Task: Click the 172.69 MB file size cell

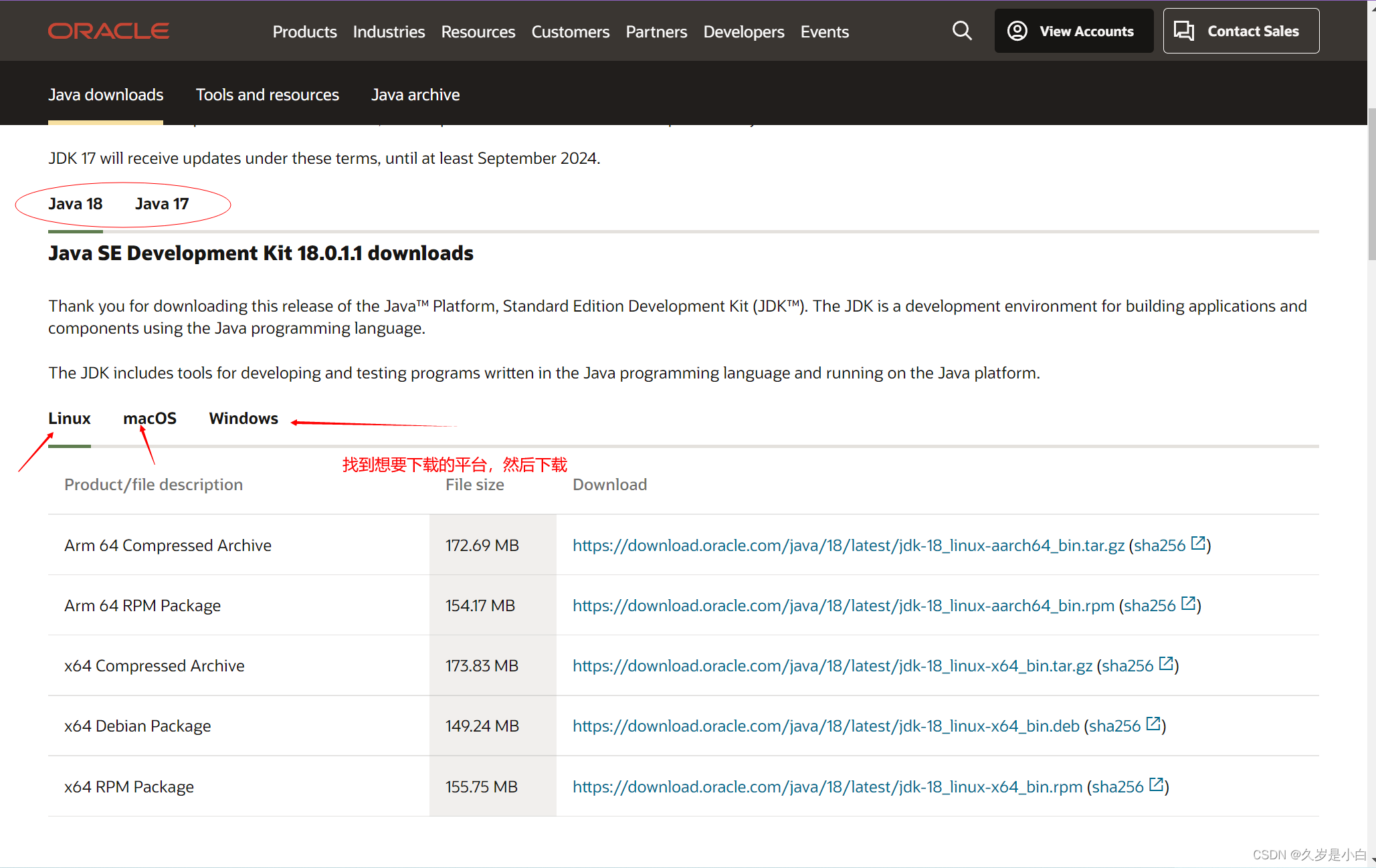Action: [493, 545]
